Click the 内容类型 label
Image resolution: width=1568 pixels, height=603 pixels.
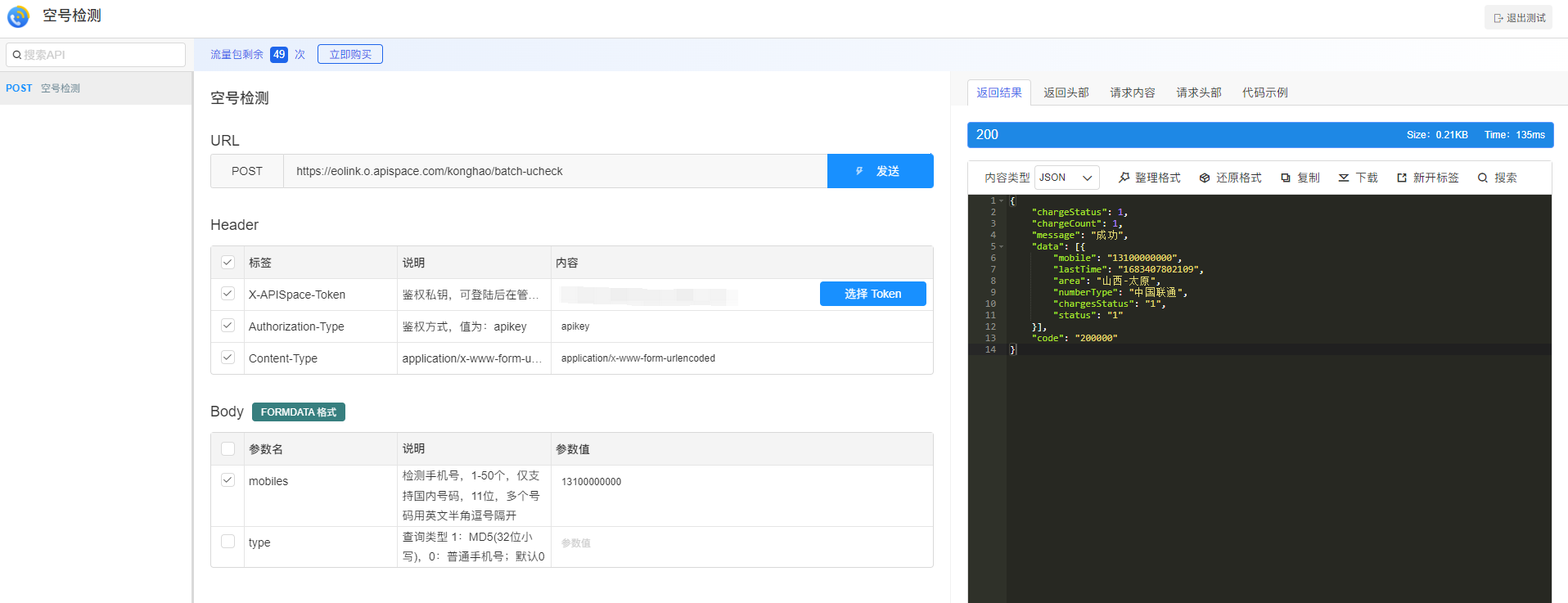tap(1007, 178)
